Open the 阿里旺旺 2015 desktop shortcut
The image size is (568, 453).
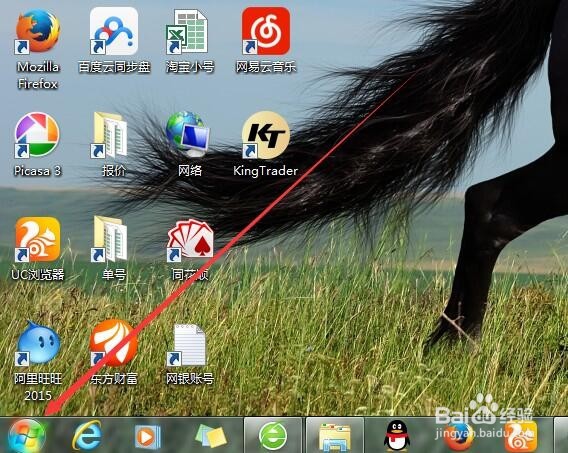point(38,343)
